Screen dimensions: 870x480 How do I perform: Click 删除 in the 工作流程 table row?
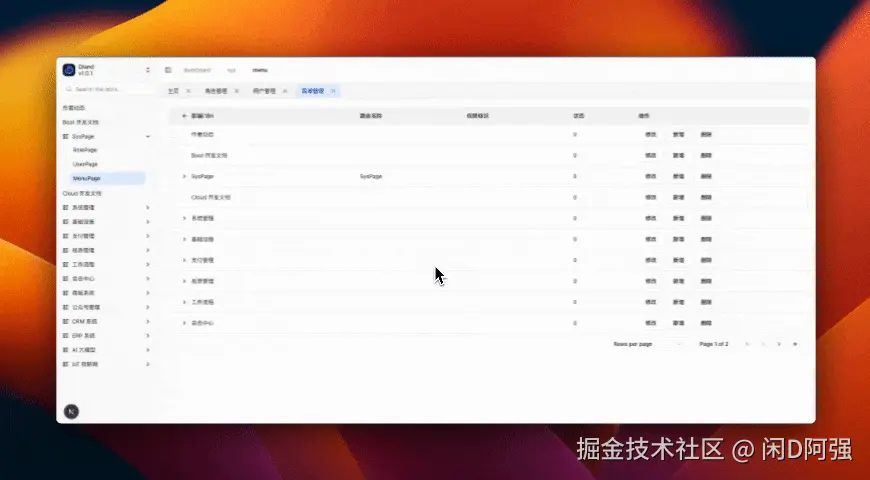coord(706,302)
